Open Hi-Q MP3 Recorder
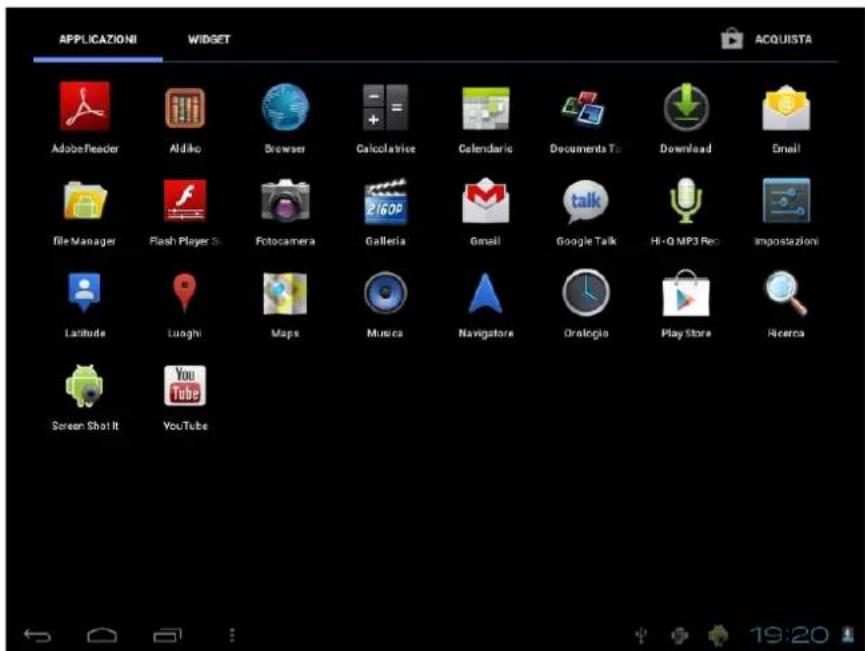This screenshot has width=865, height=651. tap(686, 200)
